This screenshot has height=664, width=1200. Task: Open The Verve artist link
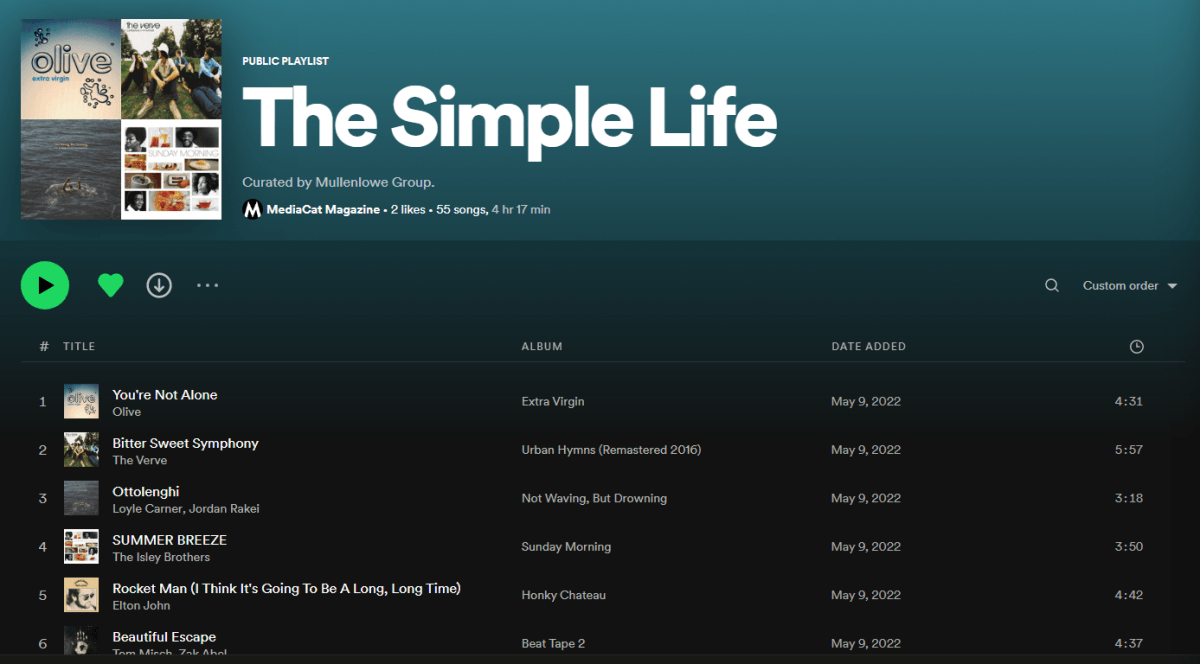pos(139,460)
